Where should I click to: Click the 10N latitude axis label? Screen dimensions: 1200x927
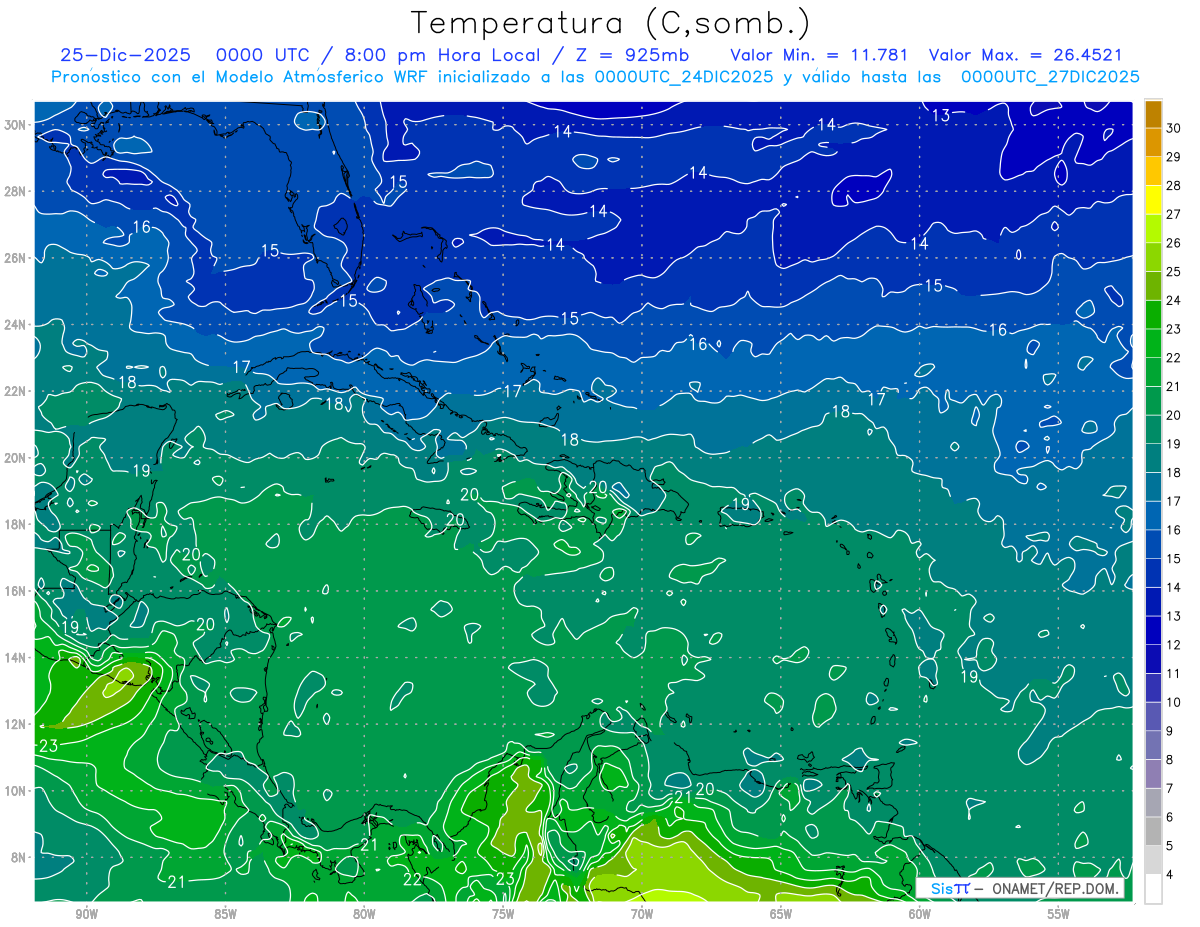[16, 790]
